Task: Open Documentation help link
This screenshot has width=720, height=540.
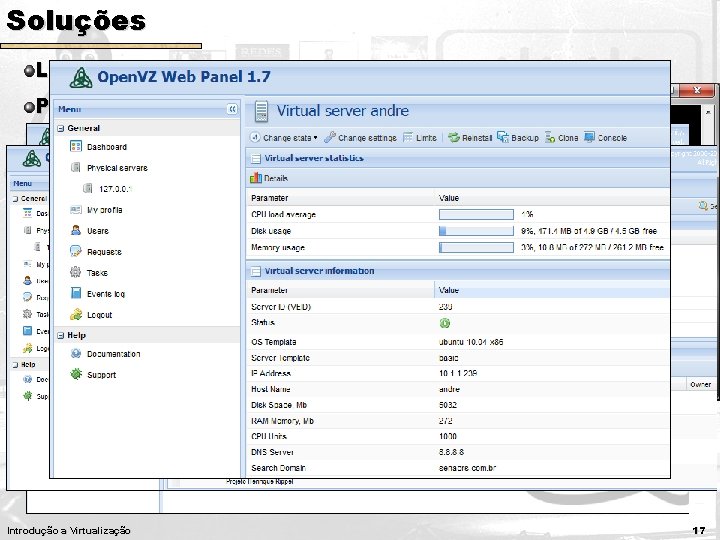Action: 114,354
